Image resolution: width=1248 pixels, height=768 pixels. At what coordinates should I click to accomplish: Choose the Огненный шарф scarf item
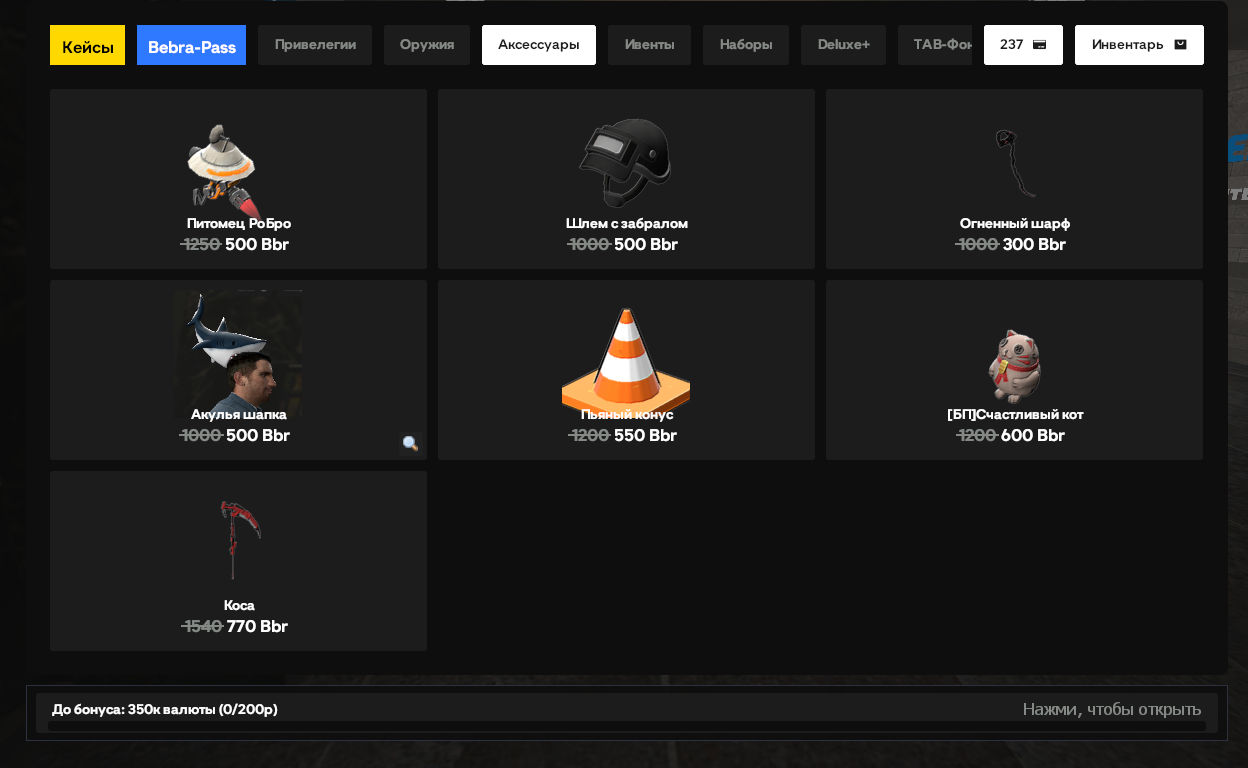[x=1014, y=179]
